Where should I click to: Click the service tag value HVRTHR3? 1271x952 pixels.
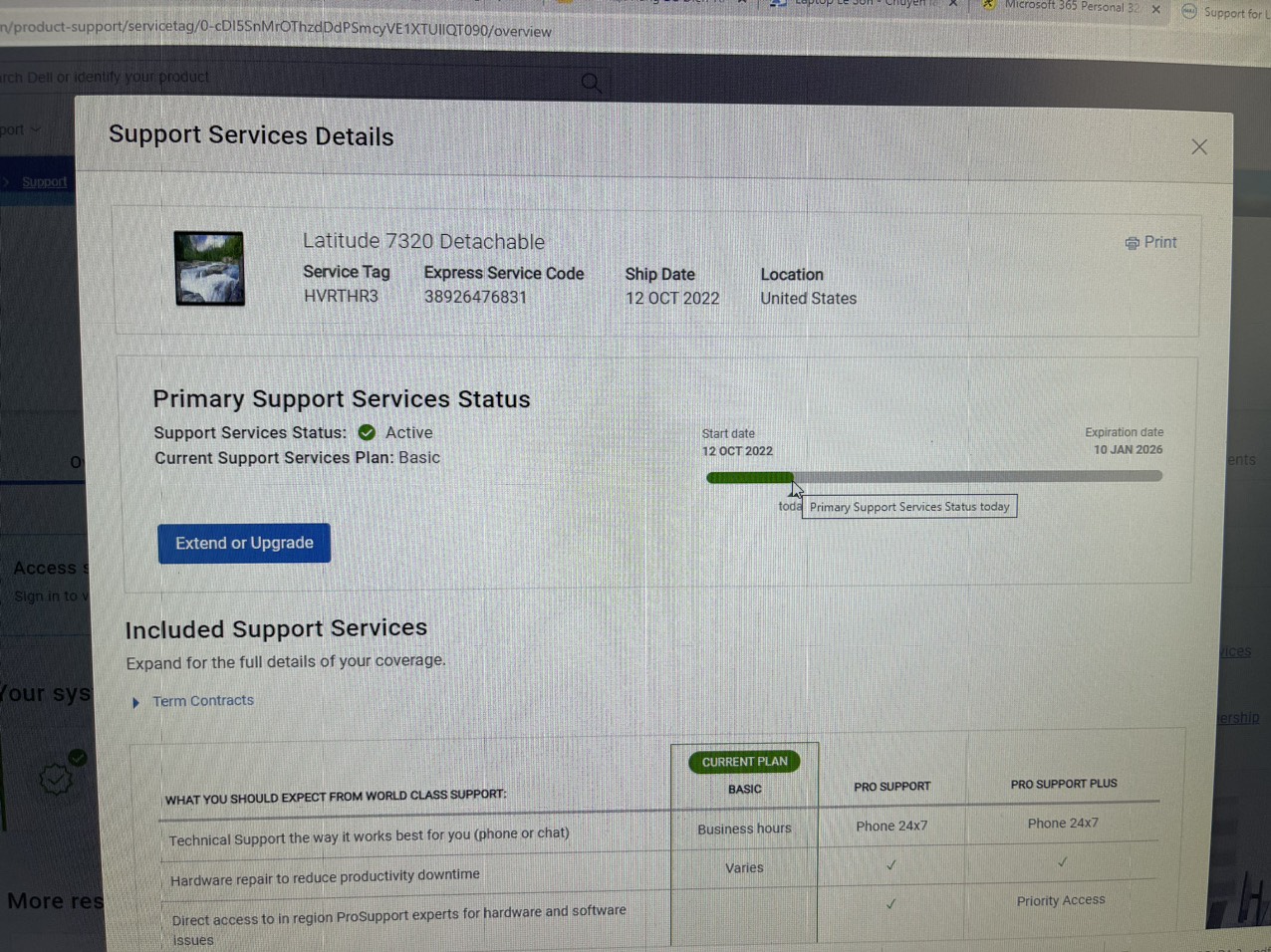(x=341, y=296)
